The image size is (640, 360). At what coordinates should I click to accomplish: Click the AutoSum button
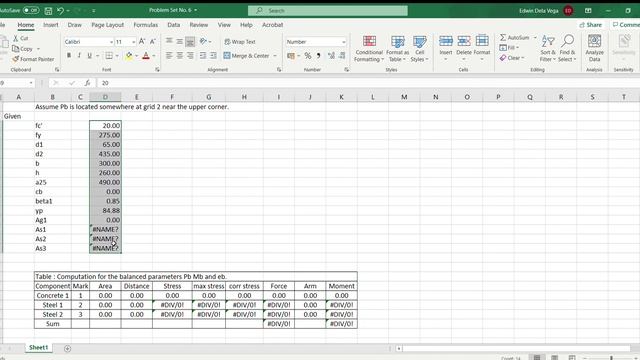click(515, 38)
